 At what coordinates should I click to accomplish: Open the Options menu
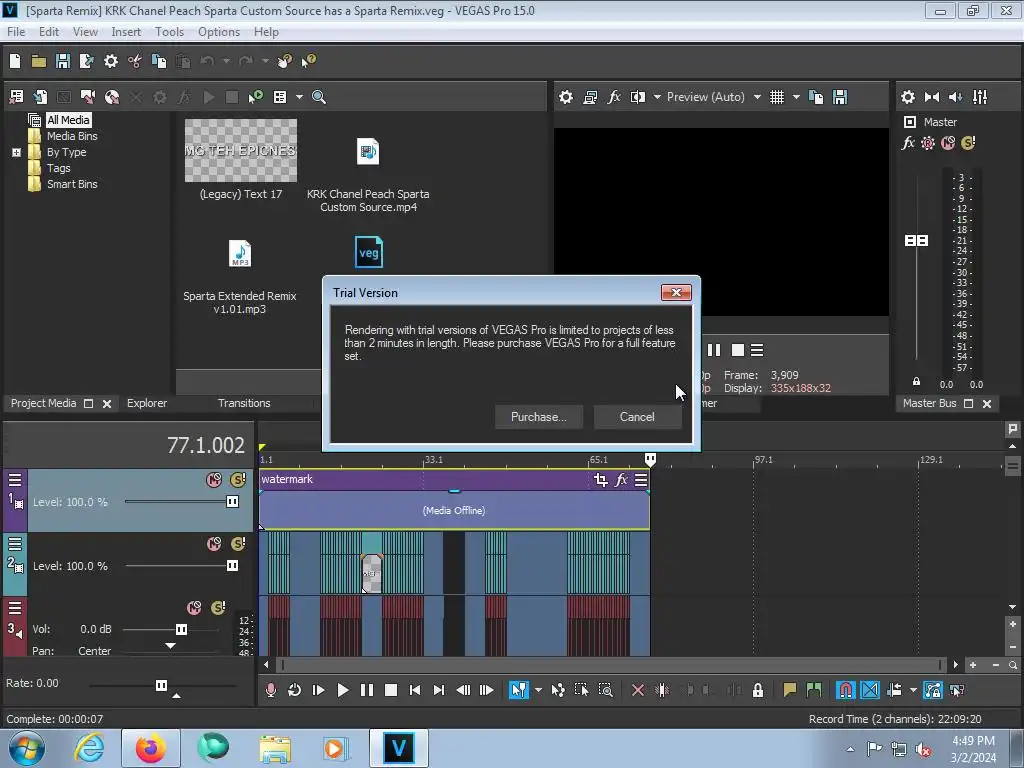(219, 31)
